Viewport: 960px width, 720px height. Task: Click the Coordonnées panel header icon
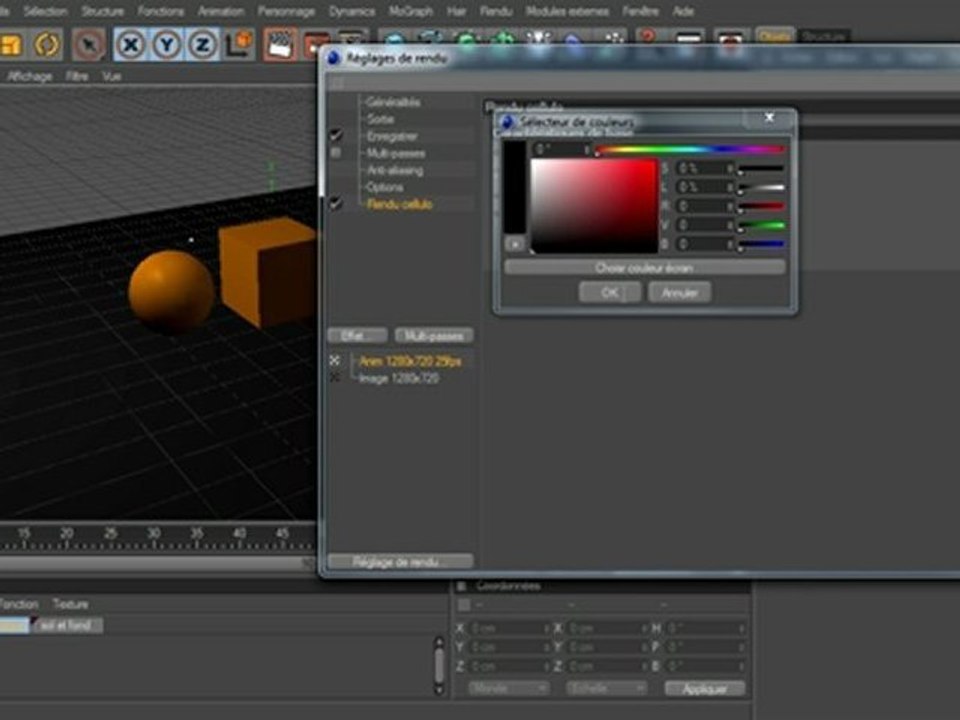click(x=462, y=586)
